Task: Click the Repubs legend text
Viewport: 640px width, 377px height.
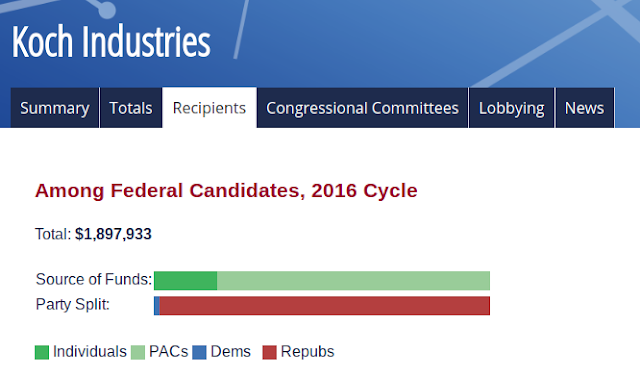Action: pos(307,352)
